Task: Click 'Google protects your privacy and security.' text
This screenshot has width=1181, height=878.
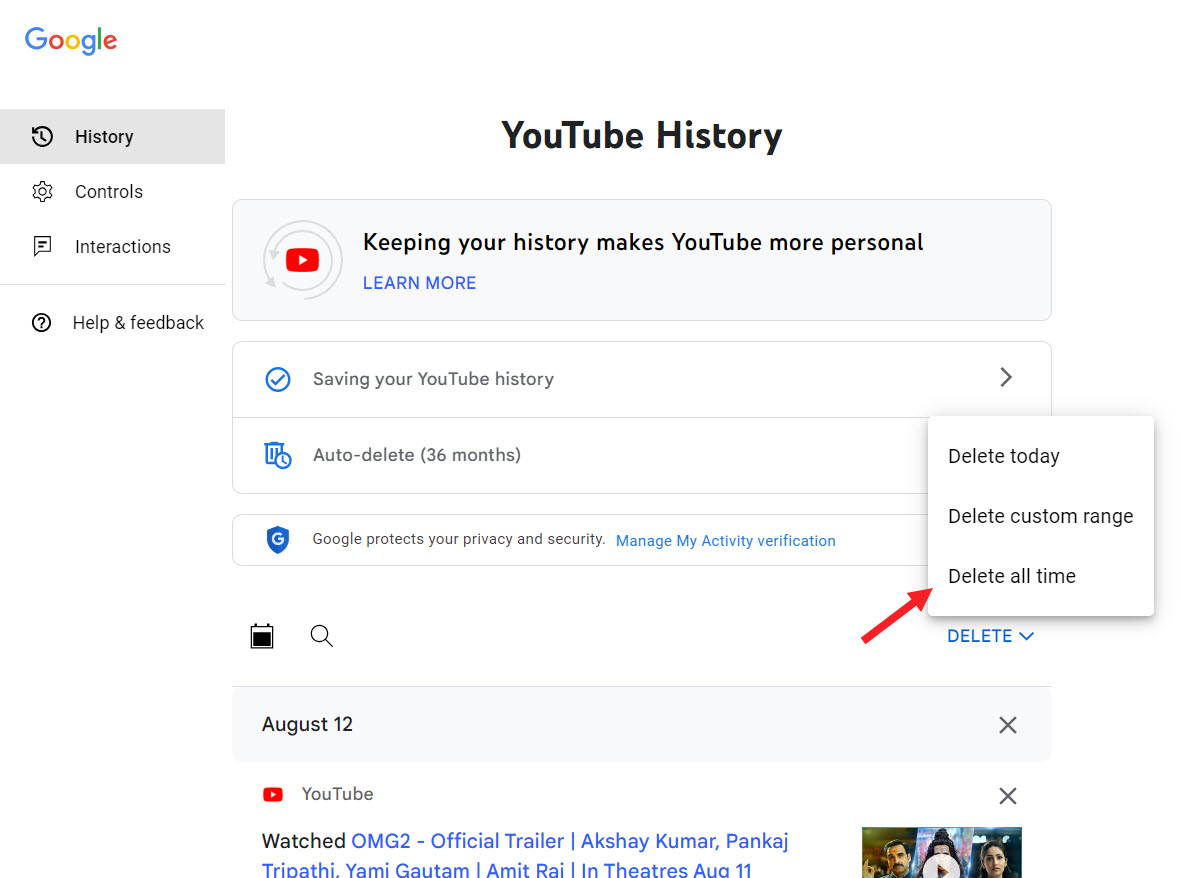Action: pyautogui.click(x=459, y=539)
